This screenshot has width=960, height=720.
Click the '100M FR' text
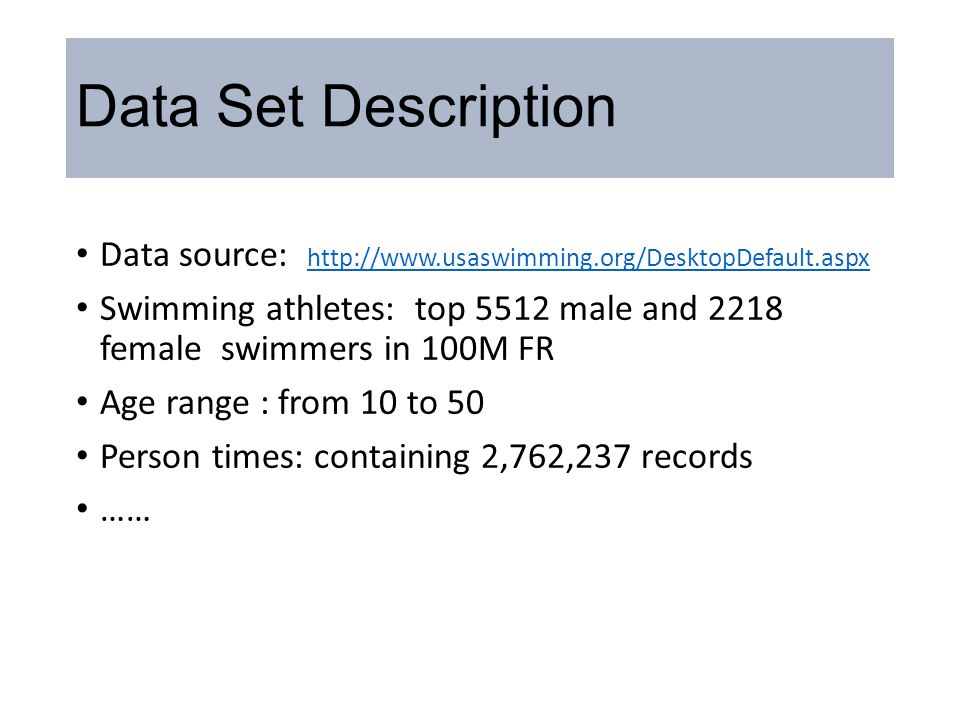pos(487,349)
